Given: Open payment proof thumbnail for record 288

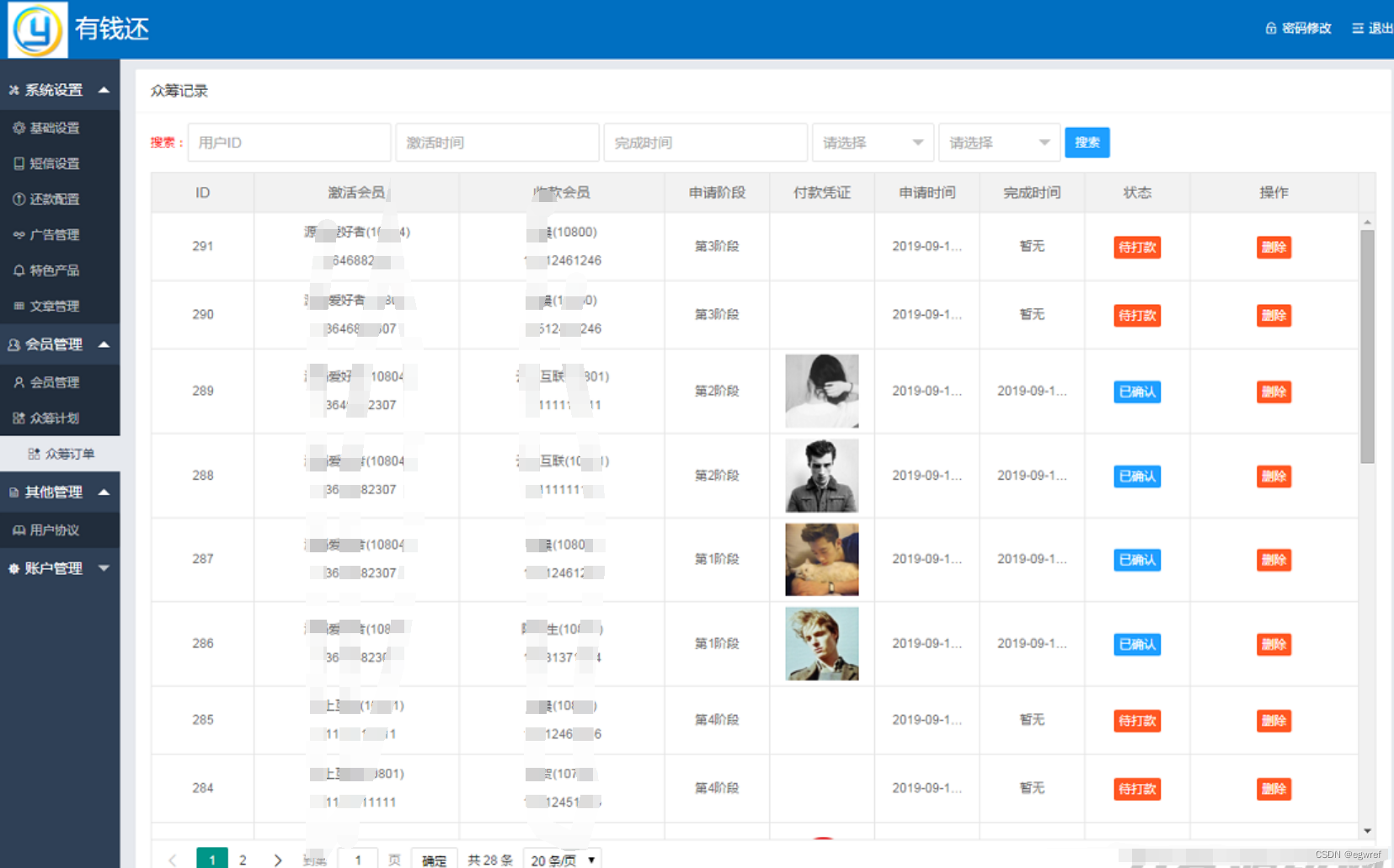Looking at the screenshot, I should [822, 476].
